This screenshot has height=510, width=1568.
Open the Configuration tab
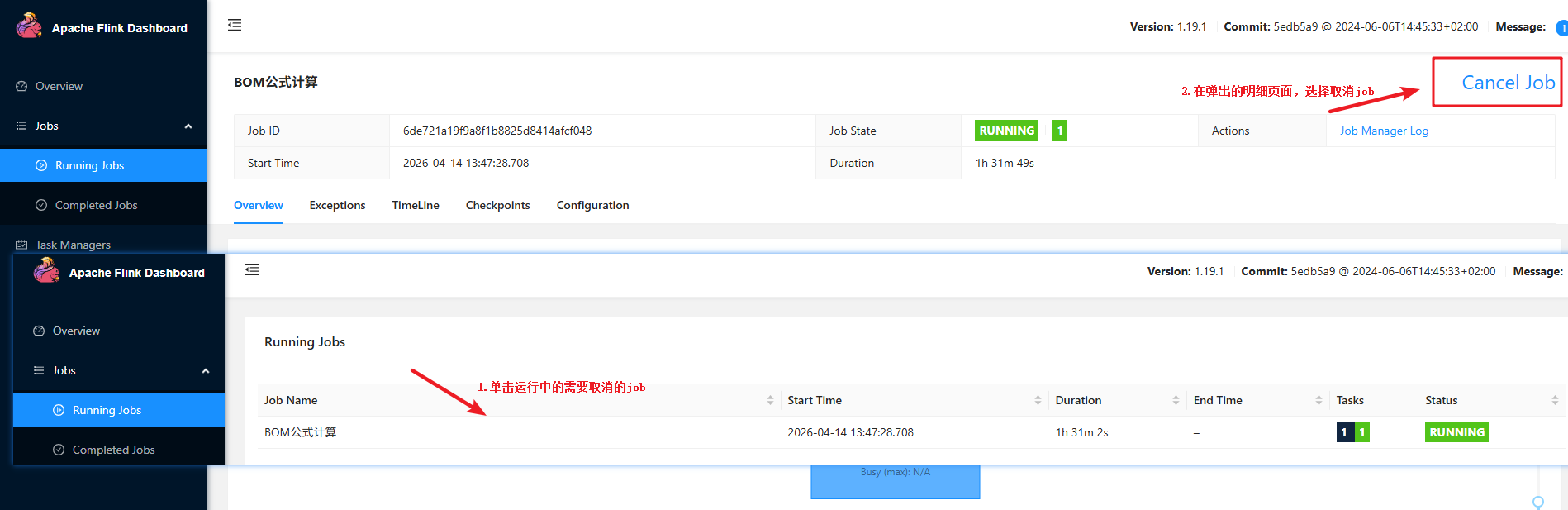(593, 205)
